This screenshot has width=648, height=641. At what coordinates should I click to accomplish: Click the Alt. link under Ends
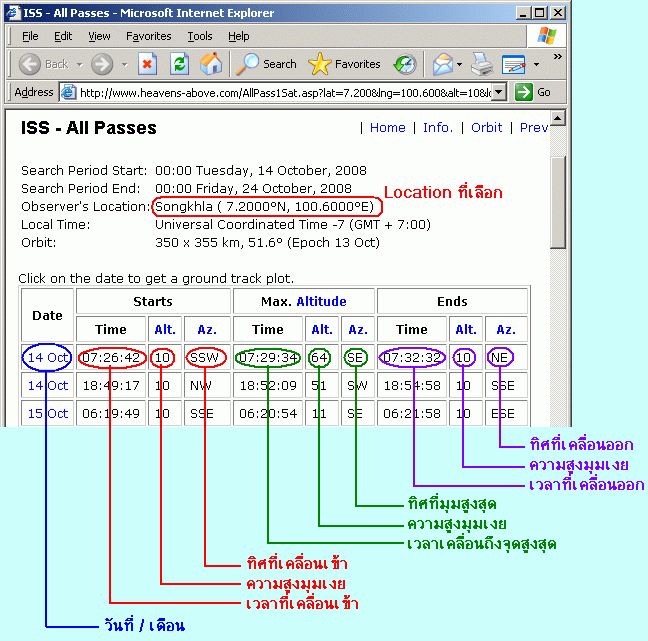[466, 329]
